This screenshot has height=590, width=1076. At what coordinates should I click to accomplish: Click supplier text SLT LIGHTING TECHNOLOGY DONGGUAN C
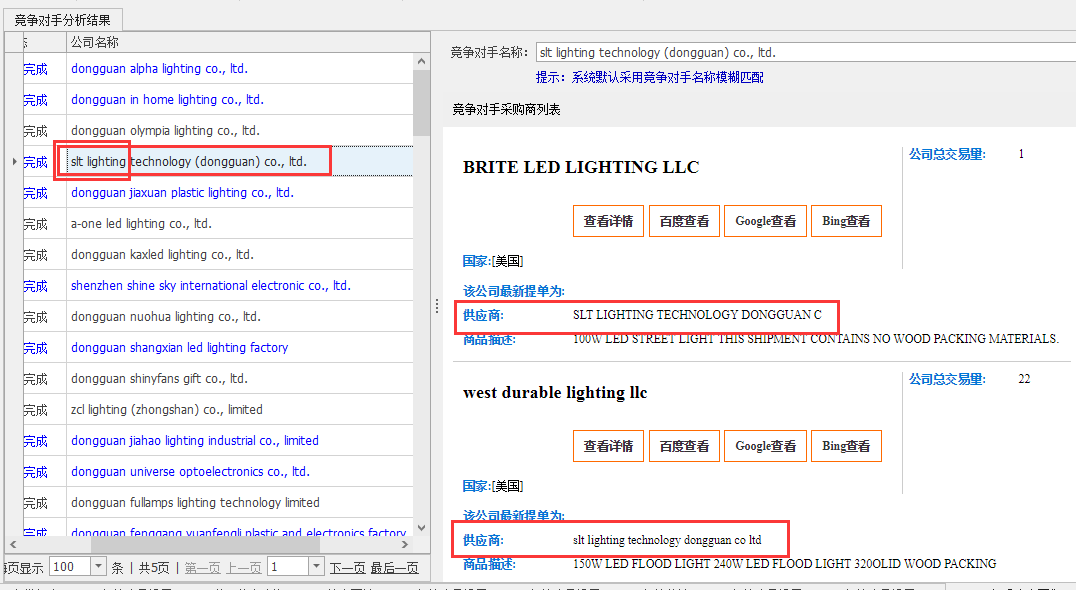(x=697, y=315)
